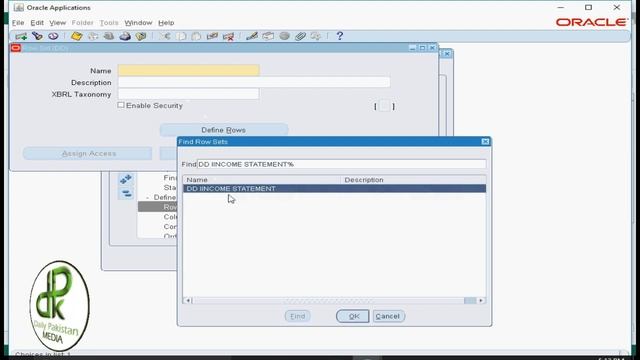Close the Find Row Sets dialog
Screen dimensions: 640x360
point(485,142)
